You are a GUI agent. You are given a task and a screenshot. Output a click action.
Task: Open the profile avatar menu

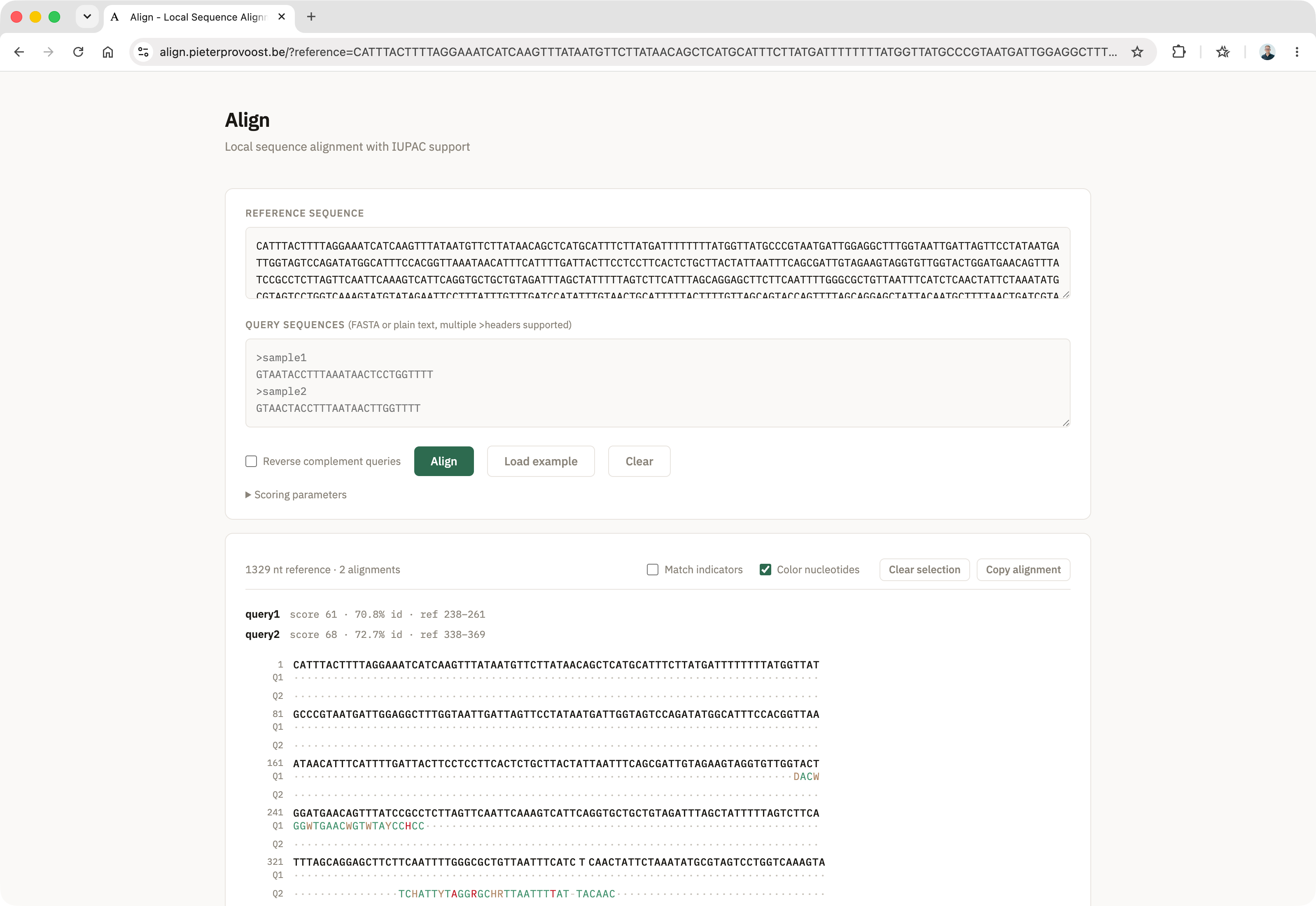tap(1267, 51)
